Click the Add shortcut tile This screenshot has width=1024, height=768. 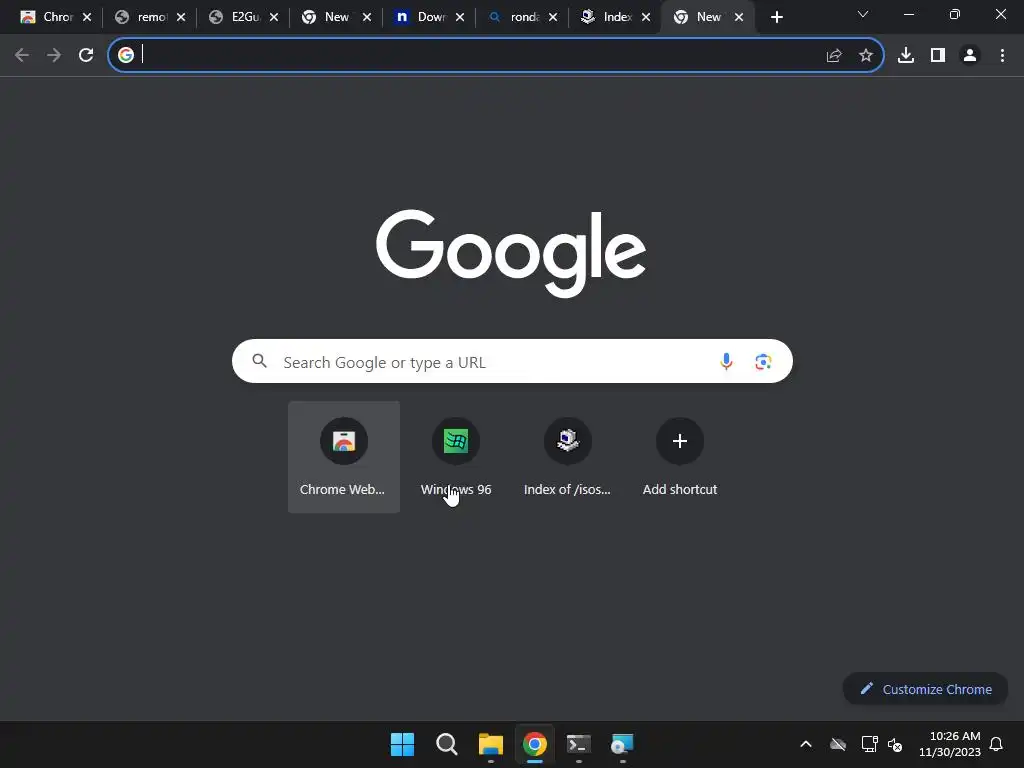680,456
